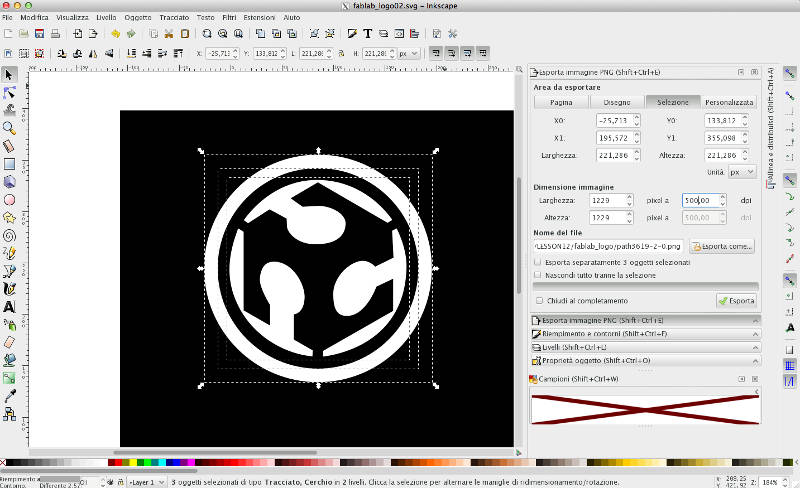Open the Tracciato menu
This screenshot has height=488, width=800.
point(174,17)
